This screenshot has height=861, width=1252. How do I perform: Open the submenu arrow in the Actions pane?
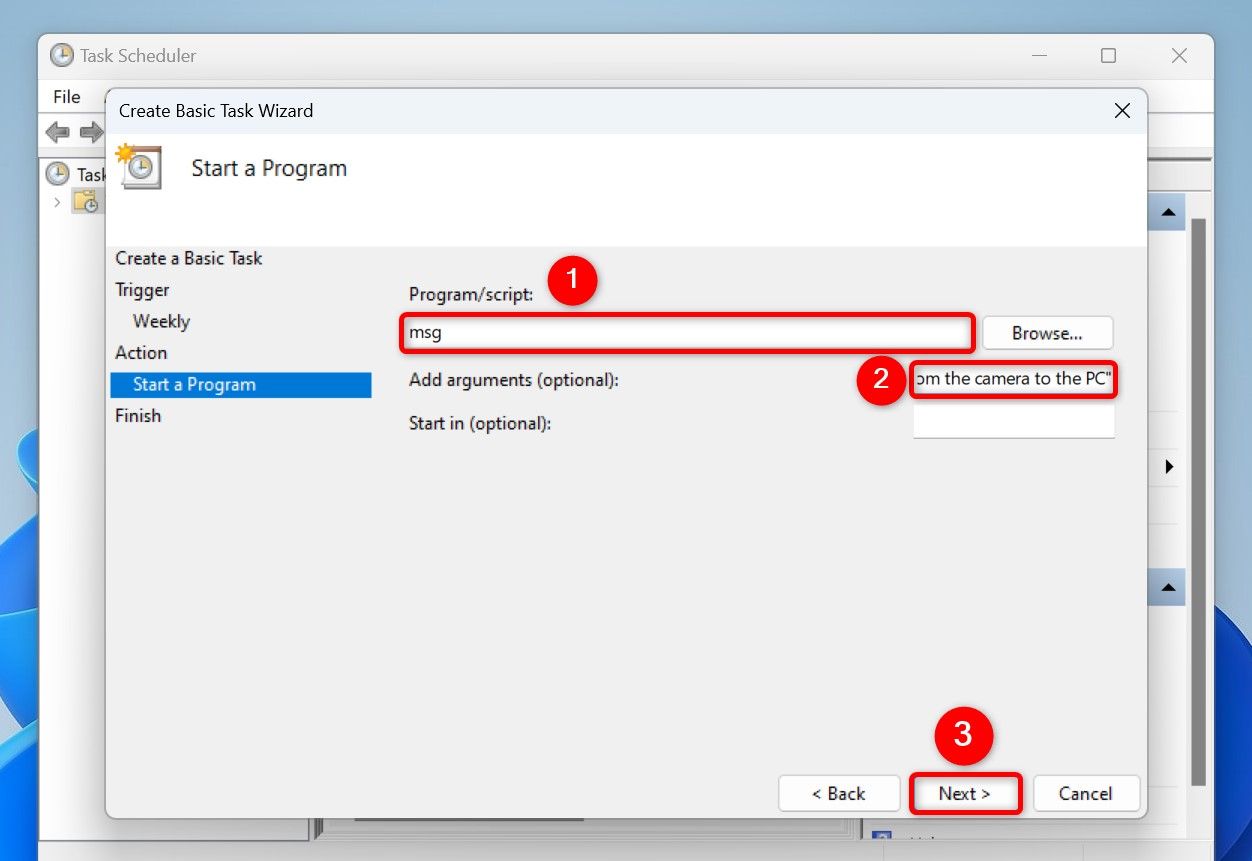(x=1169, y=467)
